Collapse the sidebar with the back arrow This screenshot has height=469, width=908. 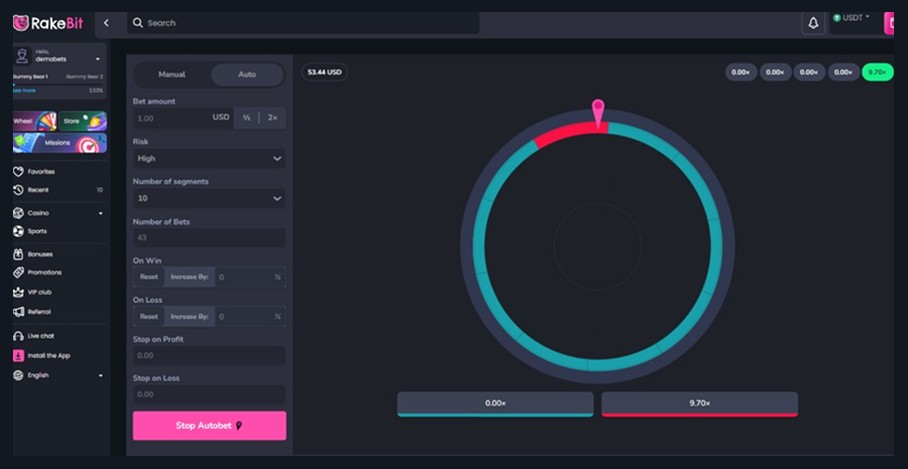click(x=106, y=23)
